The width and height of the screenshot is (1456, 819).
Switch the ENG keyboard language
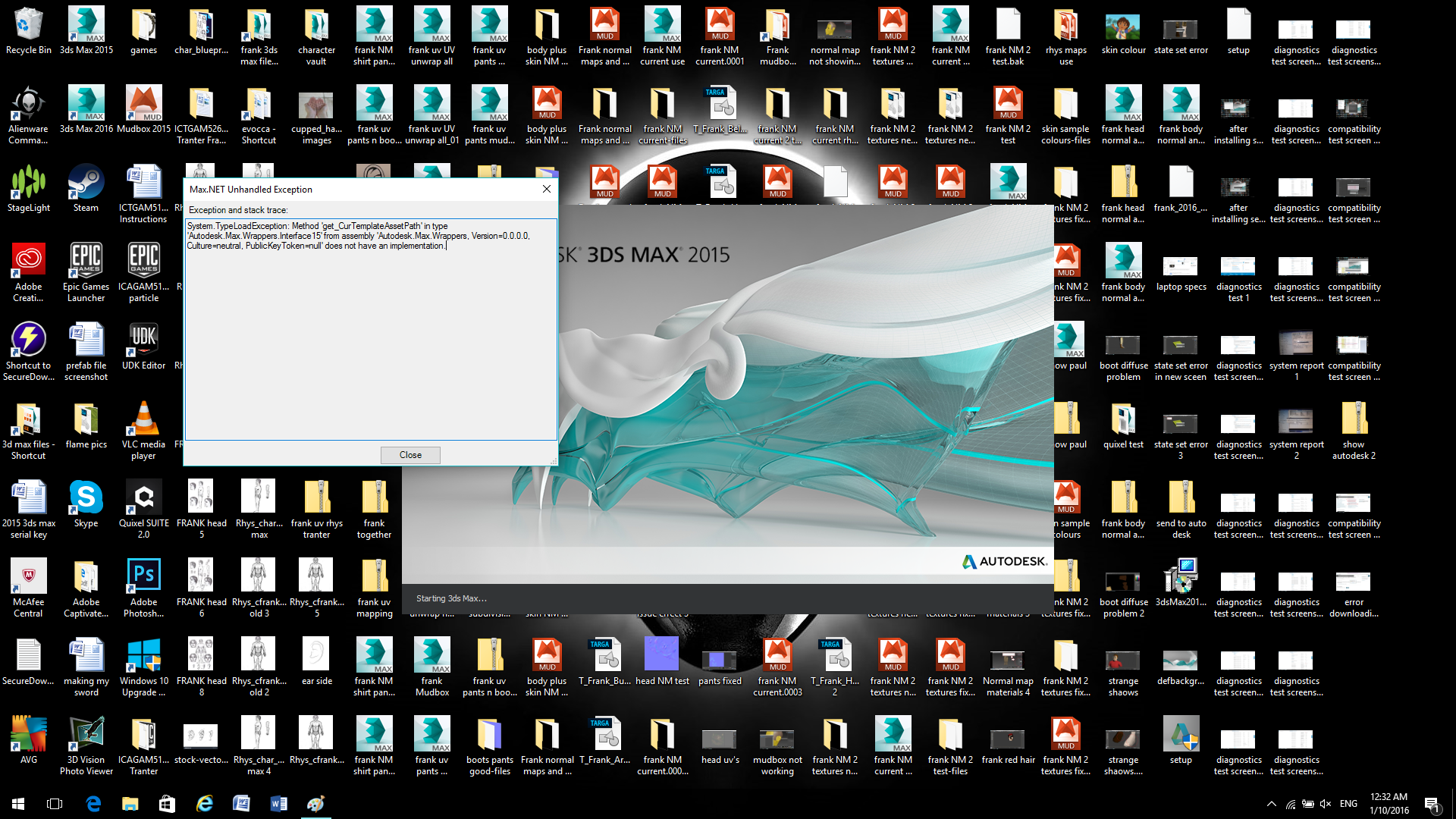pos(1348,803)
